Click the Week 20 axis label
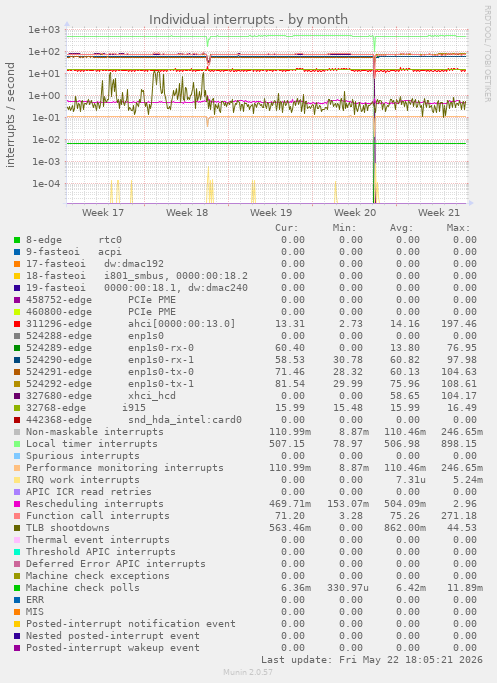 [x=355, y=213]
